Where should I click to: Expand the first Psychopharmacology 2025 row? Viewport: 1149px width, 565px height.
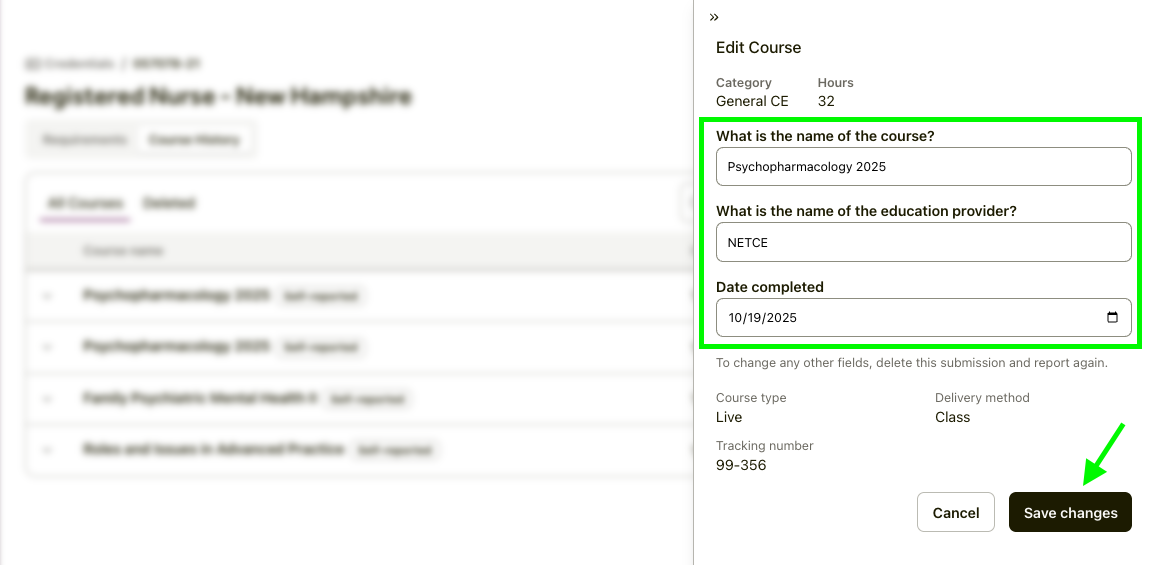pyautogui.click(x=46, y=296)
